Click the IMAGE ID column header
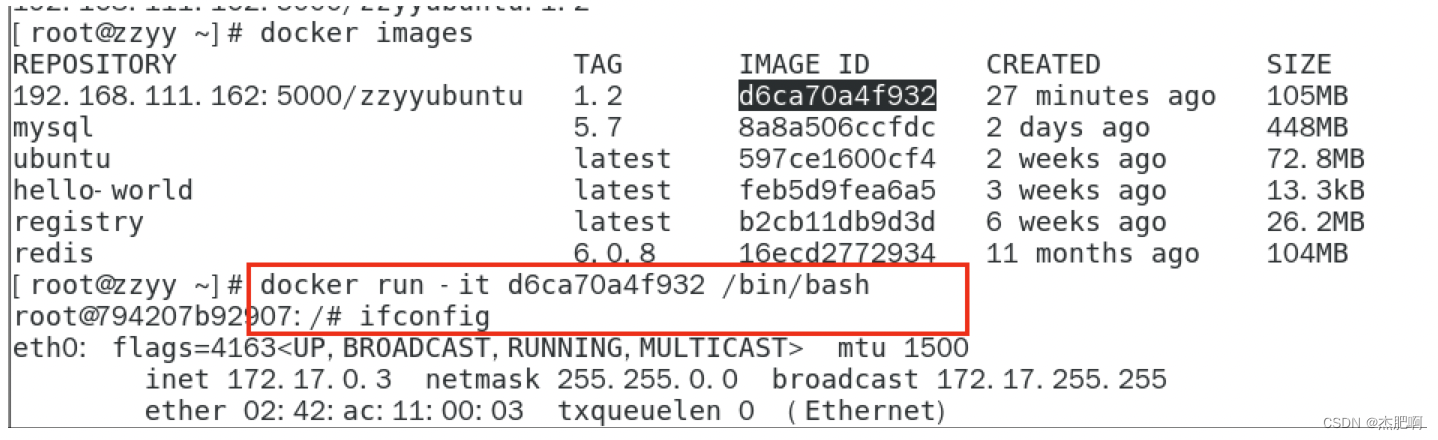Viewport: 1438px width, 440px height. tap(804, 65)
